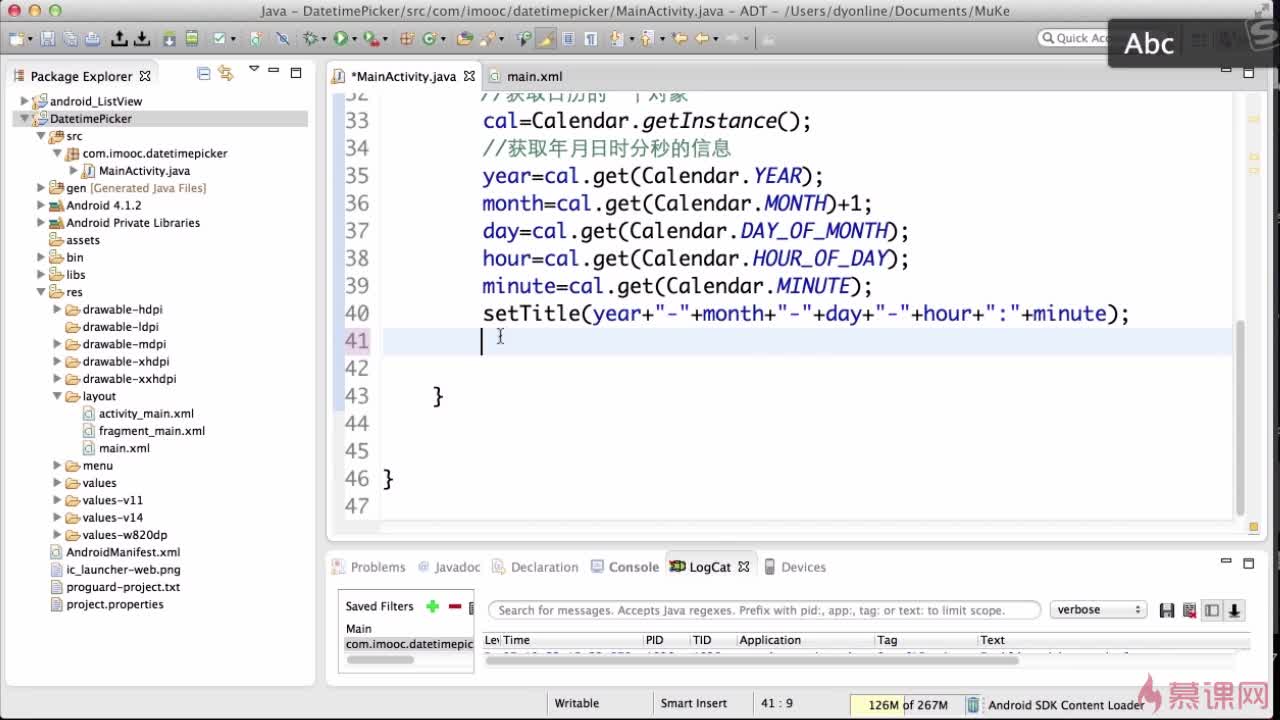Viewport: 1280px width, 720px height.
Task: Open the Problems tab
Action: (x=369, y=567)
